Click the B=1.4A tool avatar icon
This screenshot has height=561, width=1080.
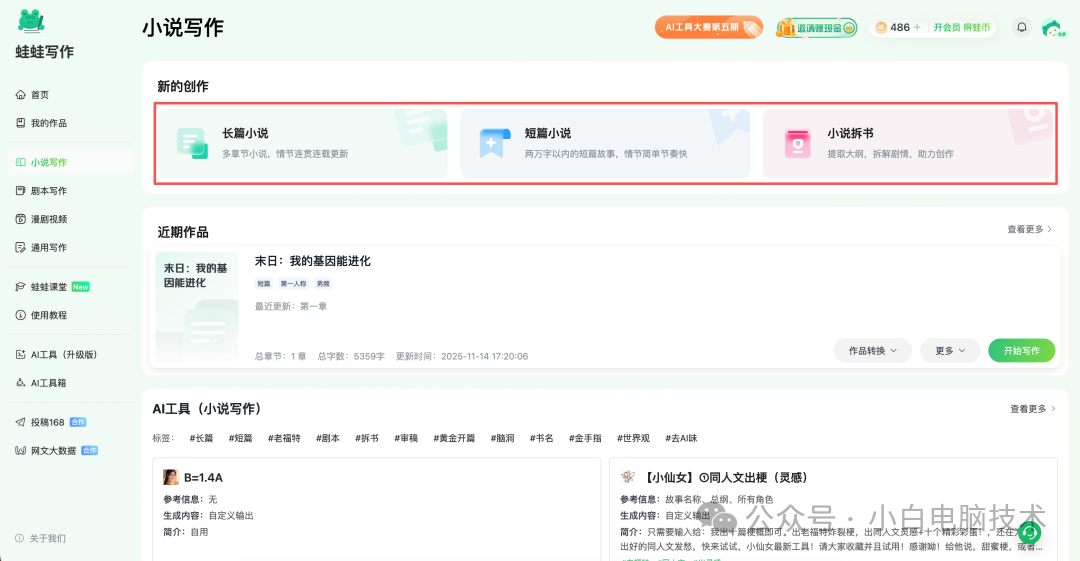[170, 477]
